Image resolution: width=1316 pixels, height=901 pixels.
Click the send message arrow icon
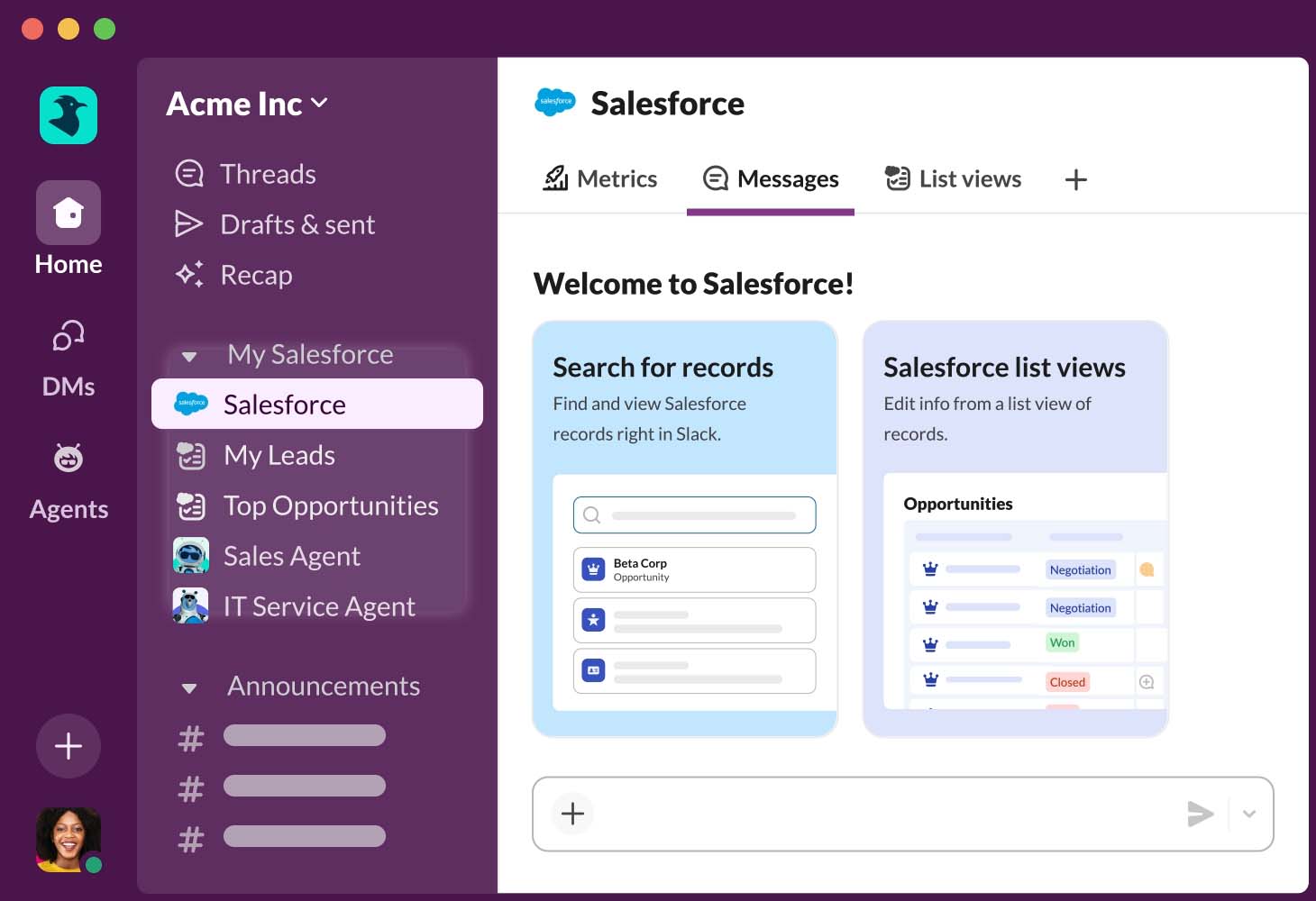point(1200,814)
